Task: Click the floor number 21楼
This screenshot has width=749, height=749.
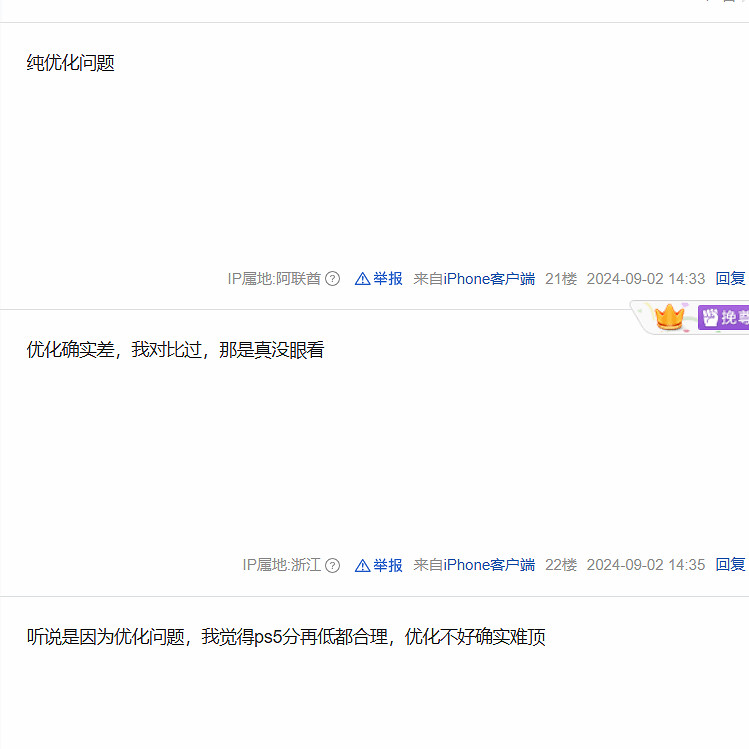Action: [561, 278]
